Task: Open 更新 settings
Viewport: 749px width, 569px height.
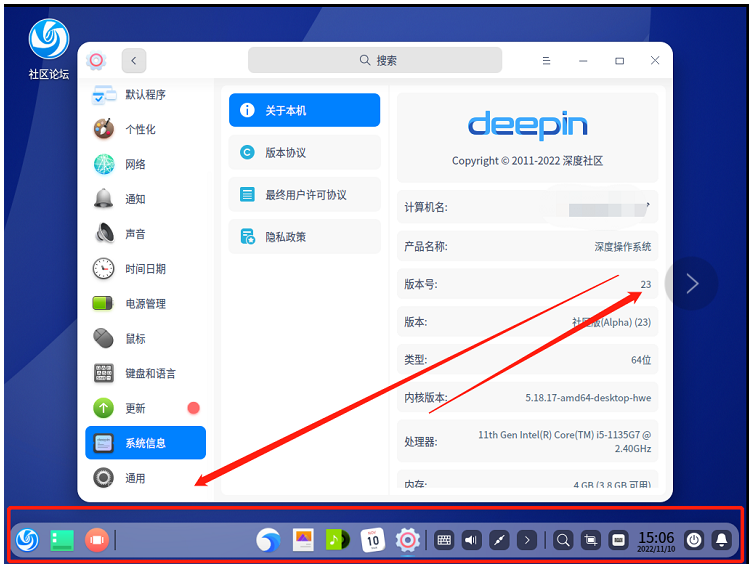Action: (x=145, y=408)
